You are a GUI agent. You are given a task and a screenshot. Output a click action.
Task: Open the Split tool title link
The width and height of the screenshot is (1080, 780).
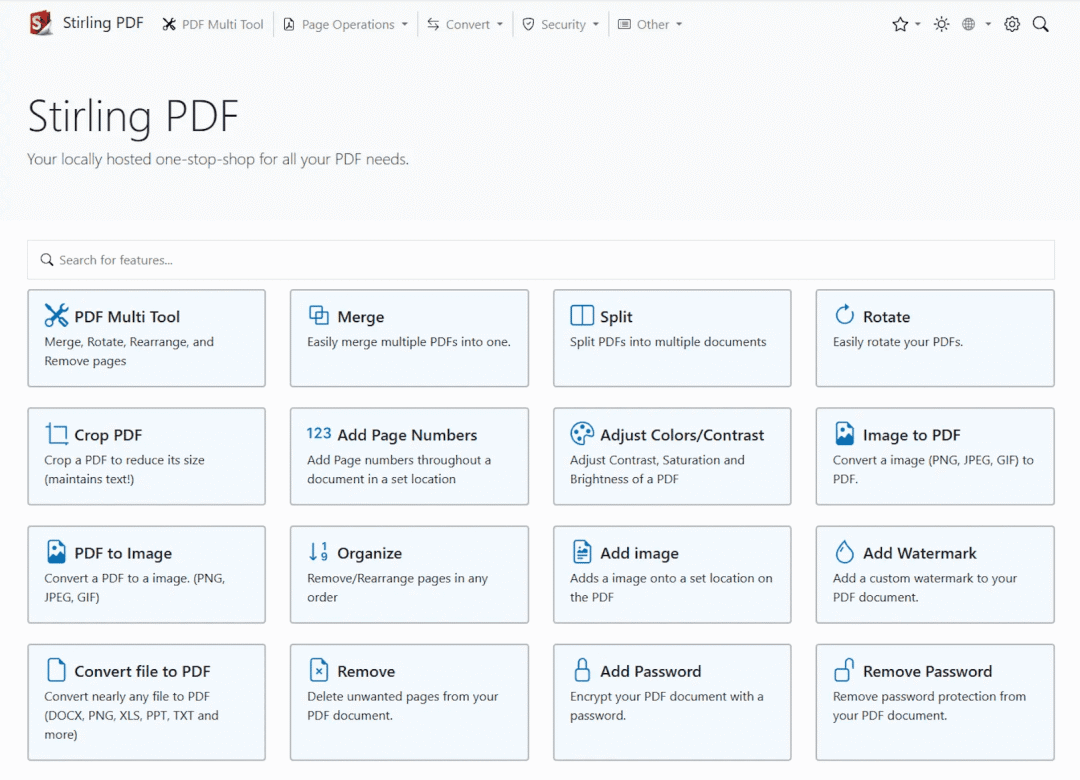point(616,317)
